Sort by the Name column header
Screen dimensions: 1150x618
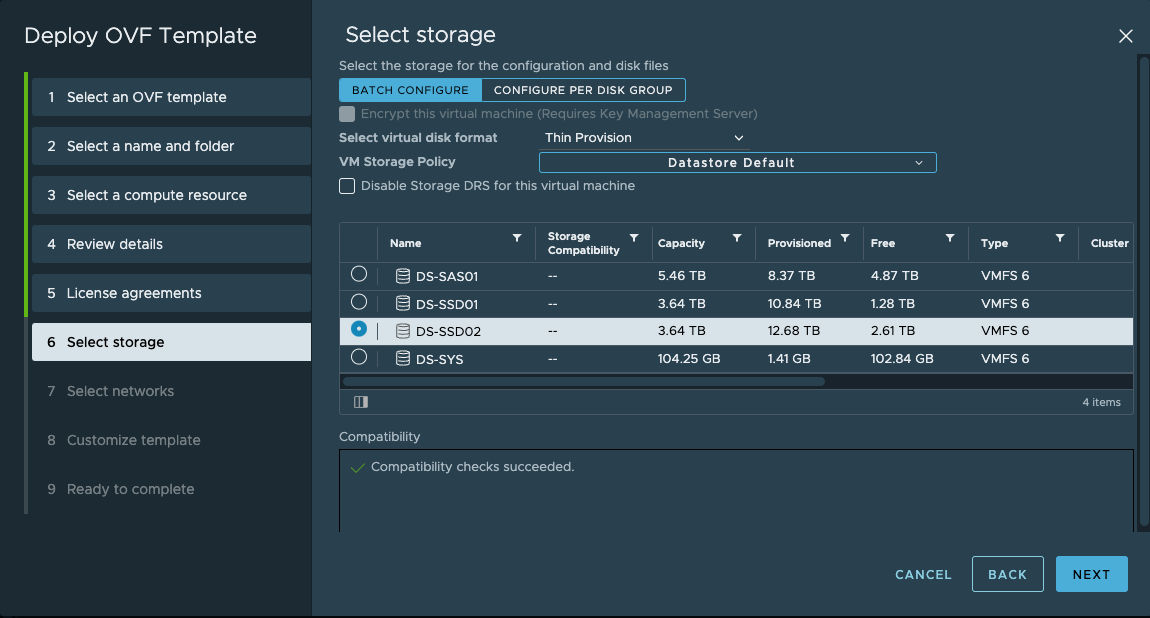(x=406, y=243)
